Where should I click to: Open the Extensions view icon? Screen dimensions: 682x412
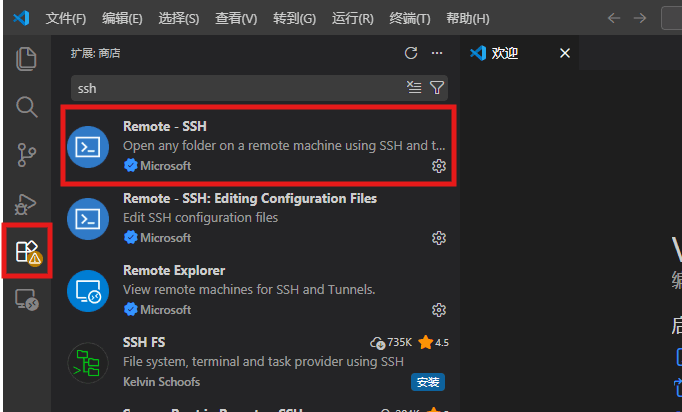point(27,252)
